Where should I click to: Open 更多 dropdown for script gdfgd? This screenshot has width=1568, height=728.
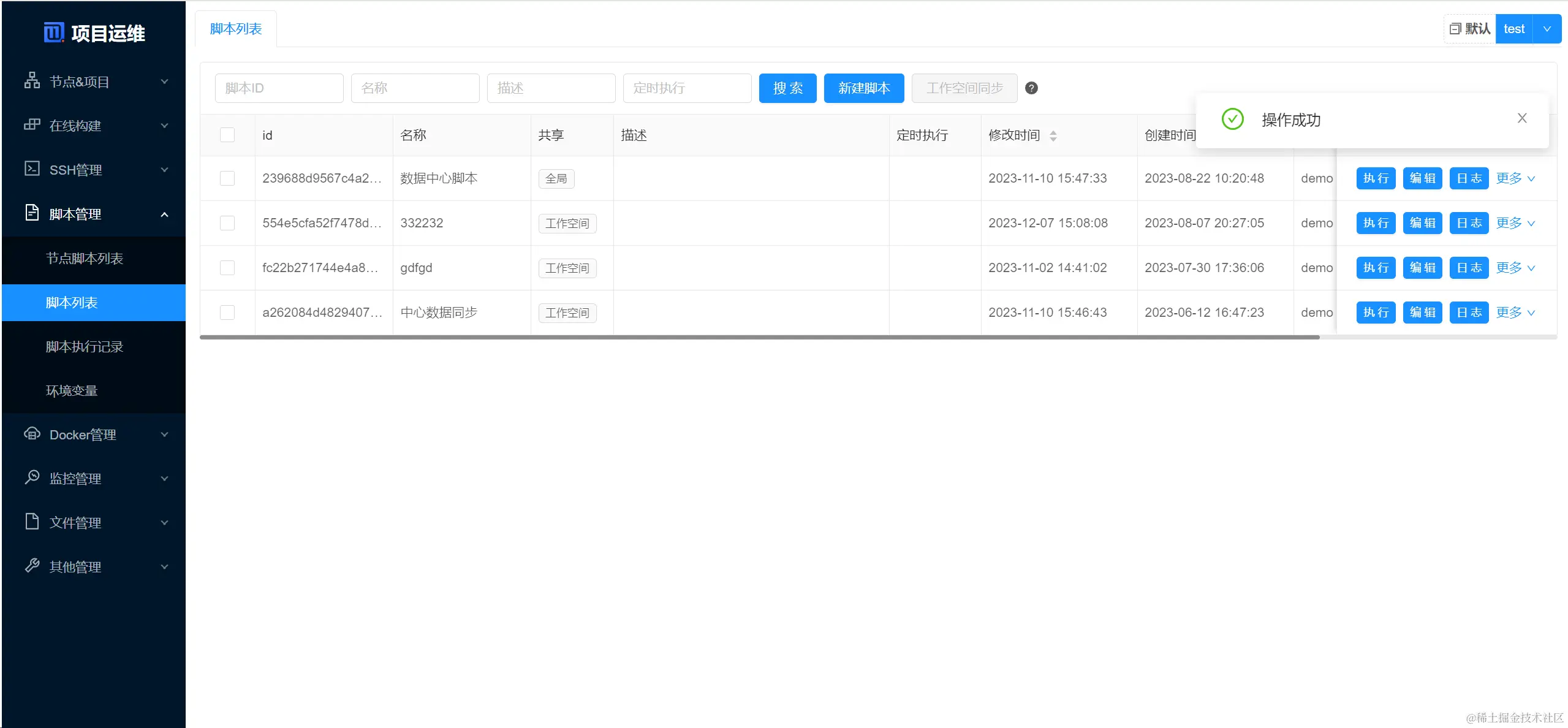(x=1516, y=268)
